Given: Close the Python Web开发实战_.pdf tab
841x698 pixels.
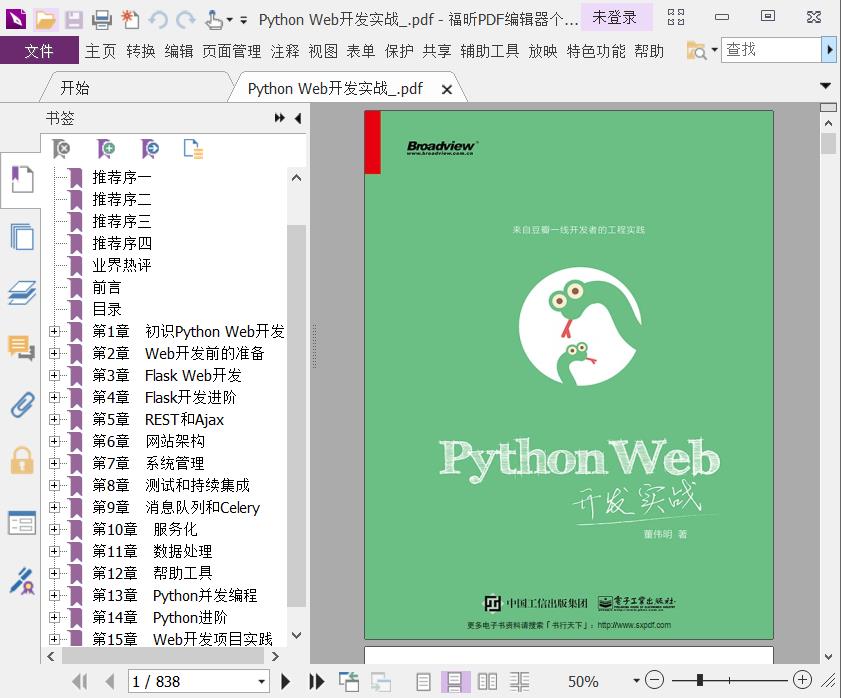Looking at the screenshot, I should coord(446,90).
